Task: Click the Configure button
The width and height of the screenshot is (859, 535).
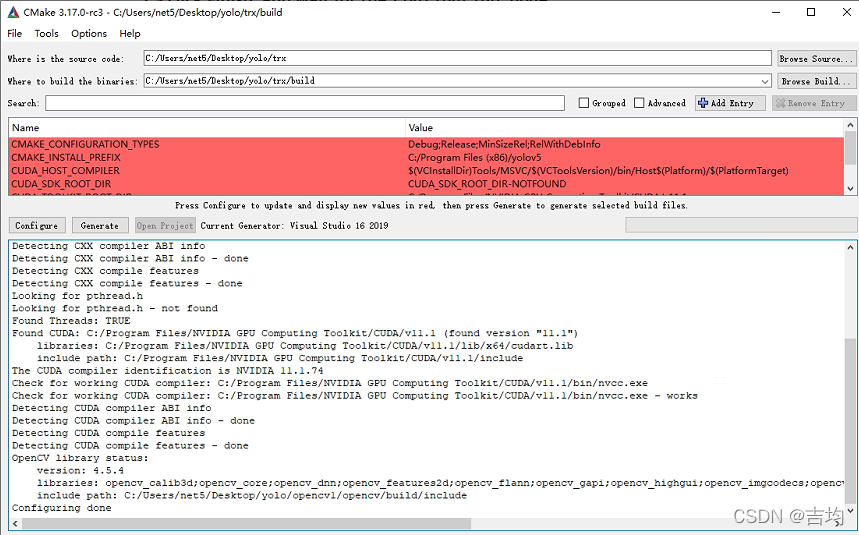Action: point(37,226)
